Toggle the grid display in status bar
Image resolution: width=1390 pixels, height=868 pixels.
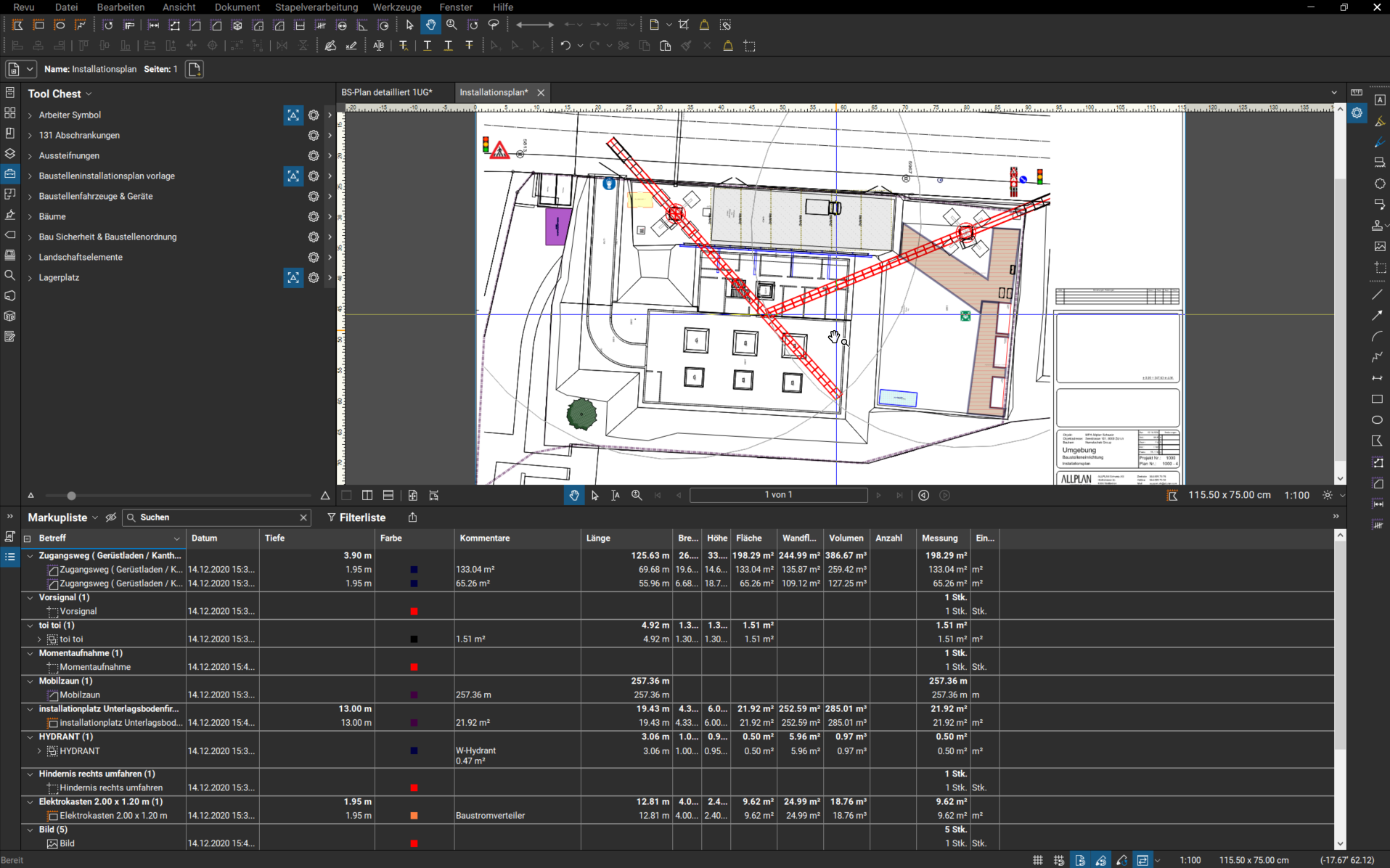pos(1038,860)
